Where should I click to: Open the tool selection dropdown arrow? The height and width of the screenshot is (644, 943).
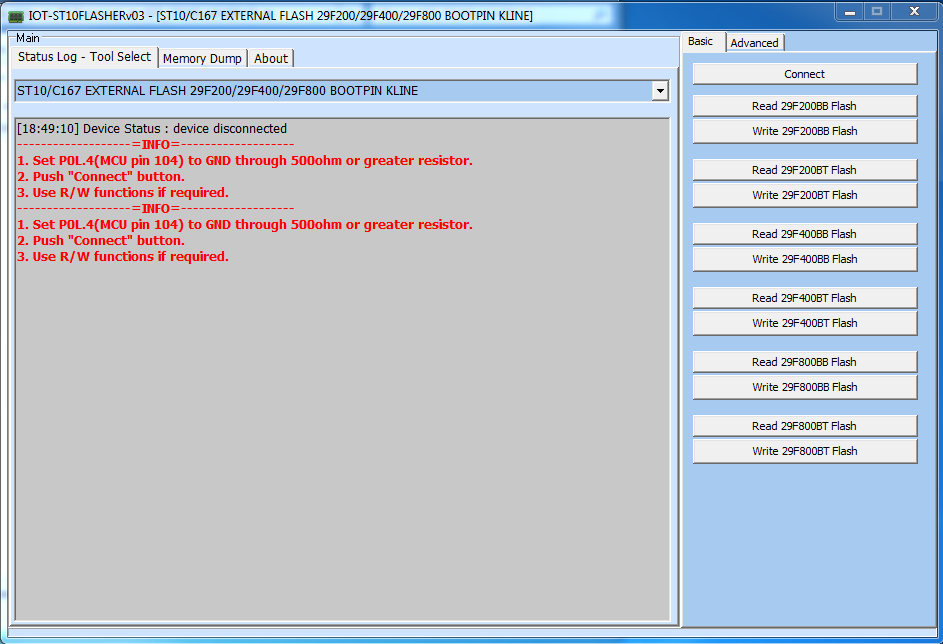(x=659, y=91)
